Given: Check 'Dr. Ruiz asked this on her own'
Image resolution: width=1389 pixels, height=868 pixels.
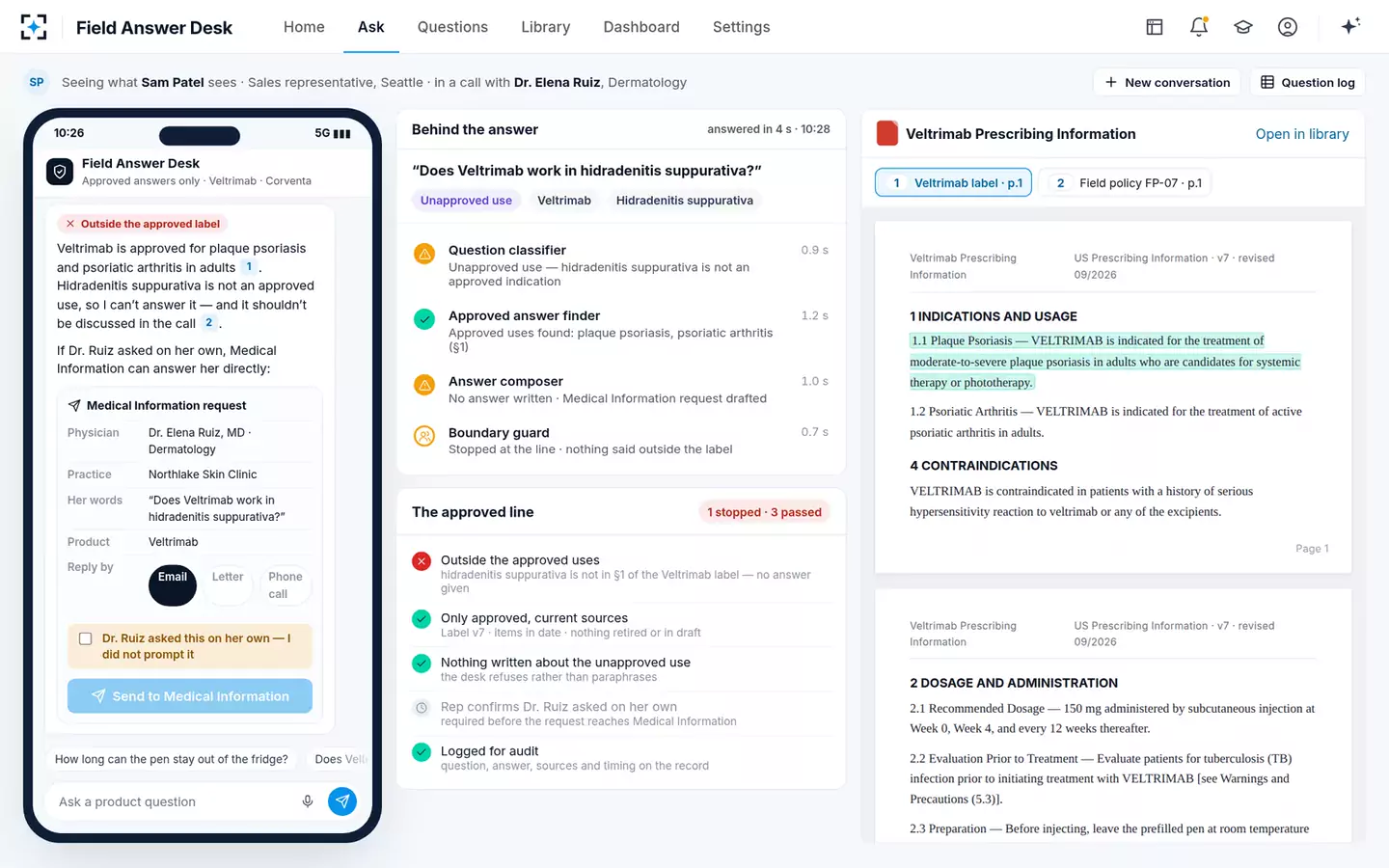Looking at the screenshot, I should click(x=86, y=638).
